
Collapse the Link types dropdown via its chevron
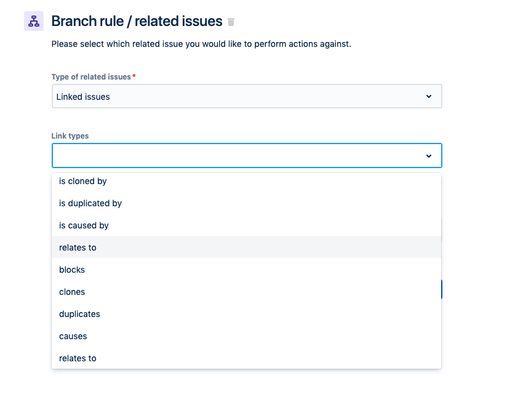[429, 156]
